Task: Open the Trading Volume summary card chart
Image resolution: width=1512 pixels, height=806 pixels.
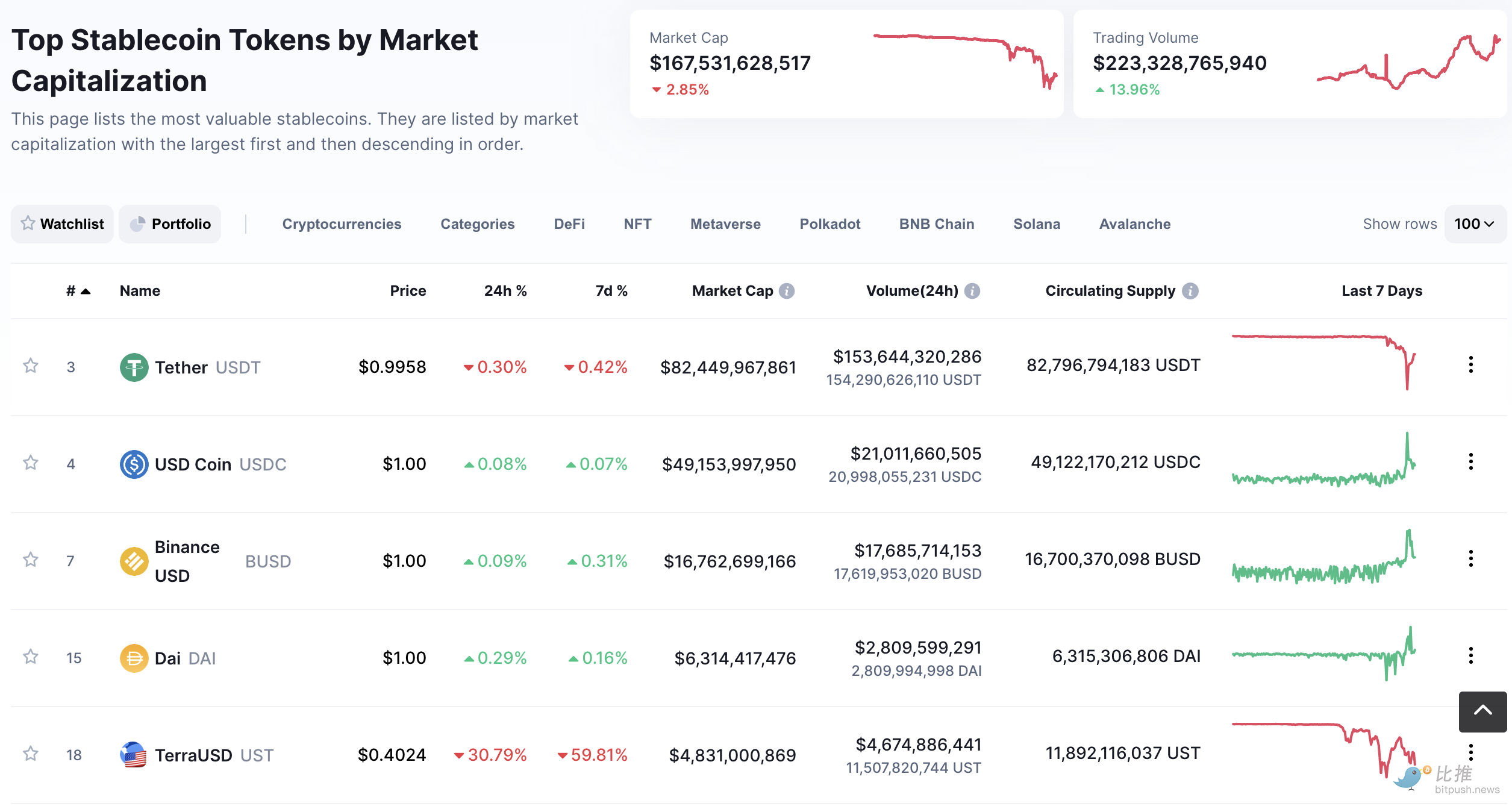Action: [x=1408, y=61]
